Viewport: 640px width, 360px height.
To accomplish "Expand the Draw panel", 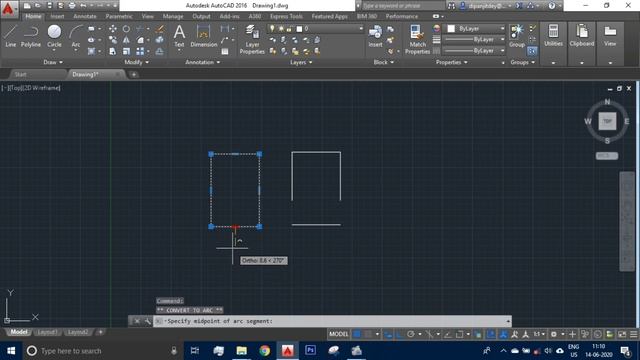I will (53, 62).
